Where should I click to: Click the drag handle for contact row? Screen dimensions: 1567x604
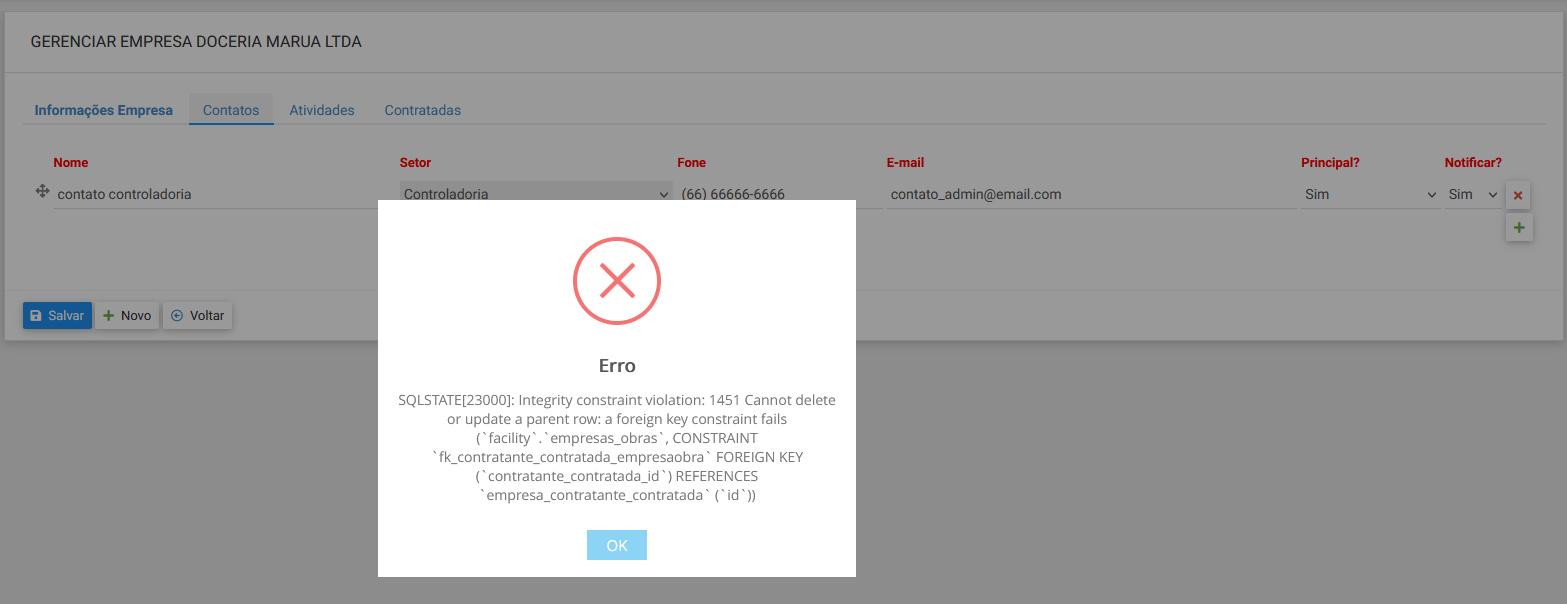tap(42, 192)
